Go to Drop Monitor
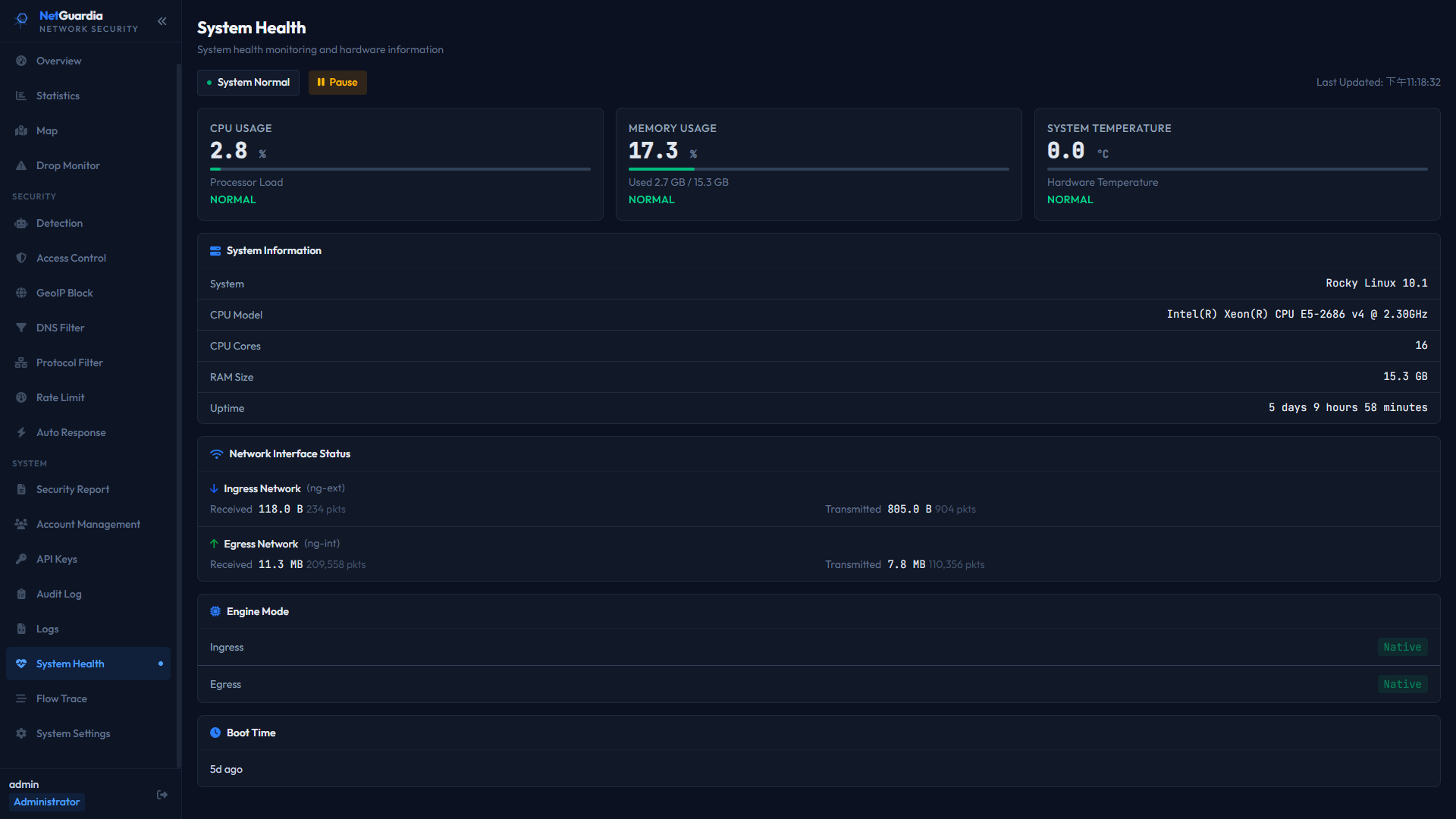Viewport: 1456px width, 819px height. 88,165
